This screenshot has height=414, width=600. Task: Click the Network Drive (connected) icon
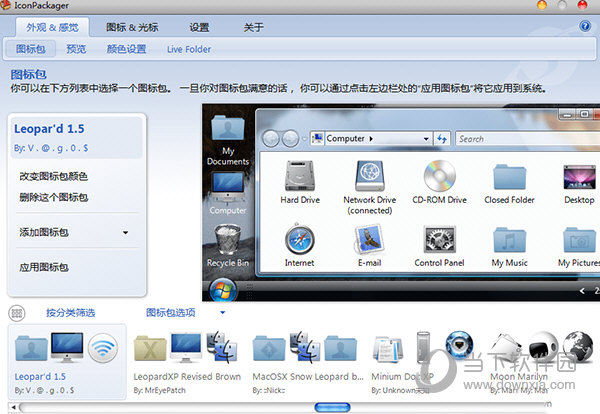[x=370, y=175]
